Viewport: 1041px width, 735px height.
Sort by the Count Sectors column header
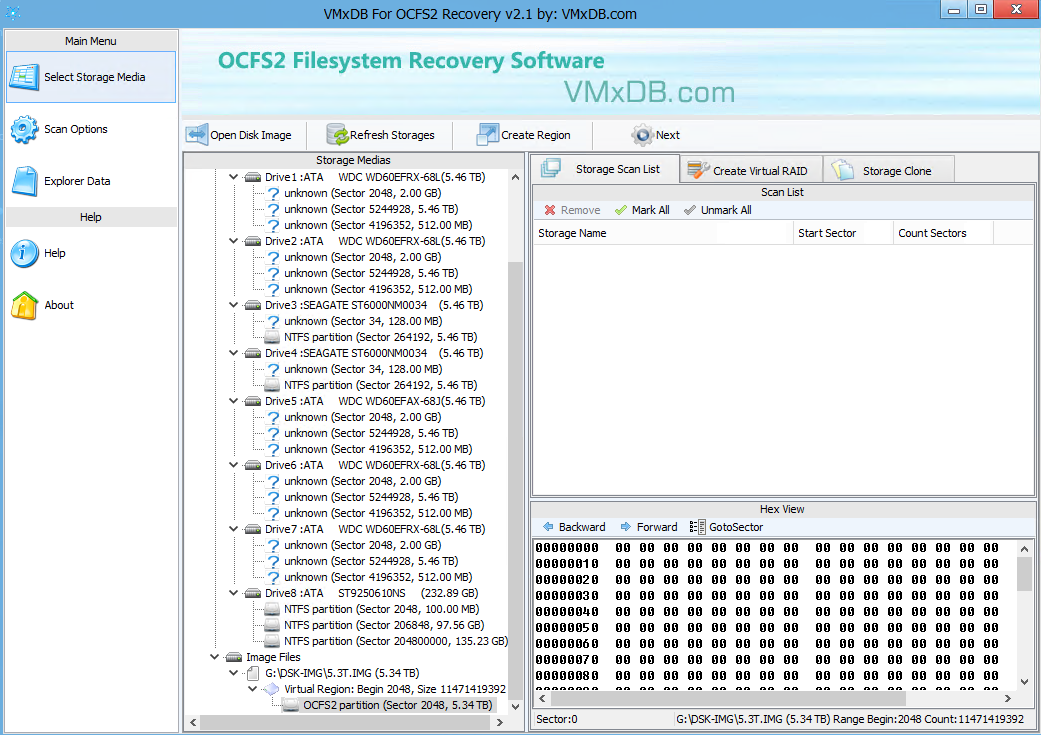(x=943, y=233)
